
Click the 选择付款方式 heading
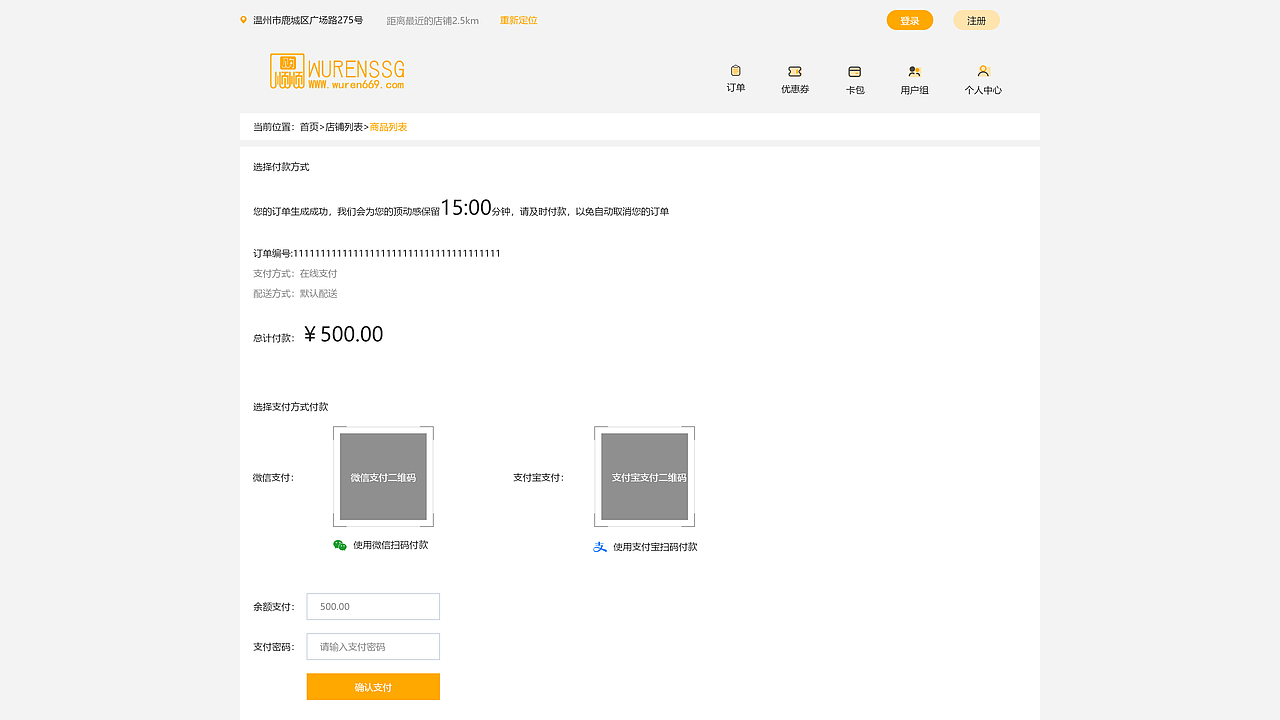(x=281, y=167)
